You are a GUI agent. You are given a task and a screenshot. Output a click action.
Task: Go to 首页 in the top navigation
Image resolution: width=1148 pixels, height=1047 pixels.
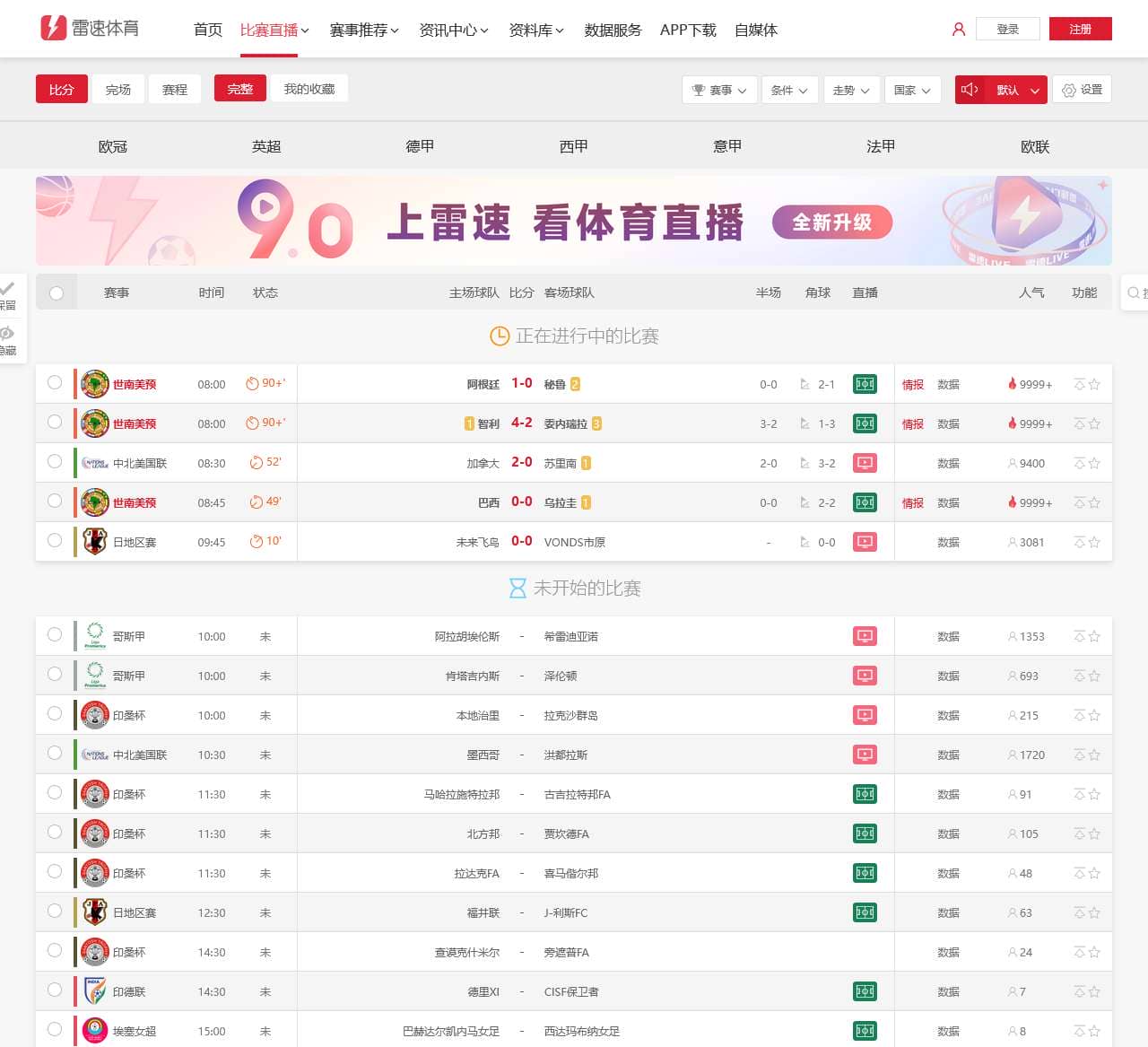pos(208,30)
